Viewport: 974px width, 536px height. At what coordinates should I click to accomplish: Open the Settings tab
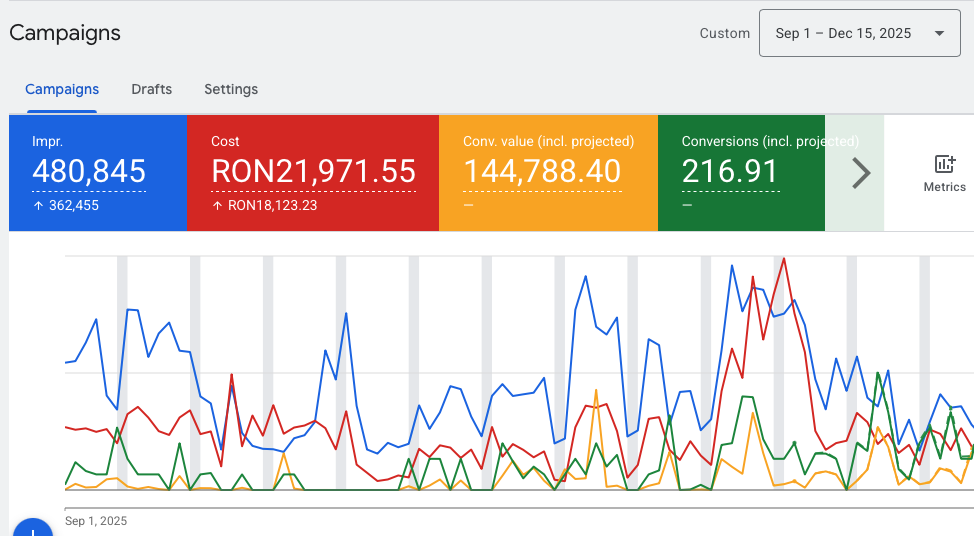pos(231,89)
